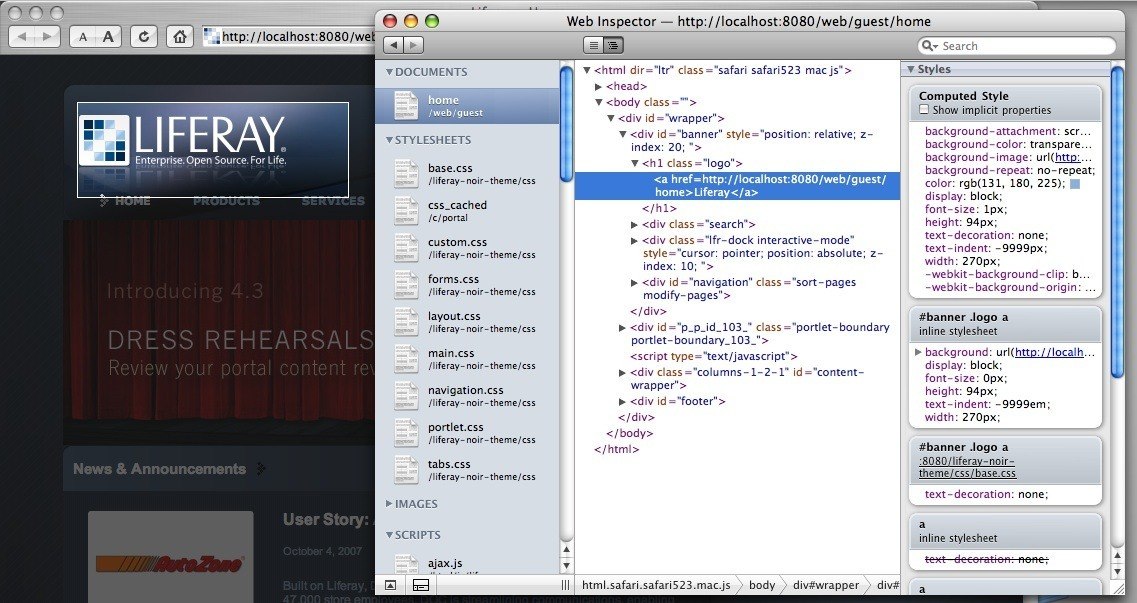1137x603 pixels.
Task: Open the custom.css stylesheet
Action: pyautogui.click(x=457, y=242)
